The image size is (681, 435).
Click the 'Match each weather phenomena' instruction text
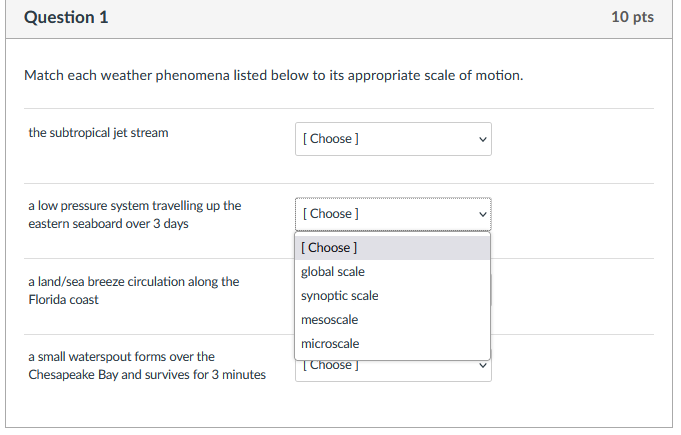[273, 76]
